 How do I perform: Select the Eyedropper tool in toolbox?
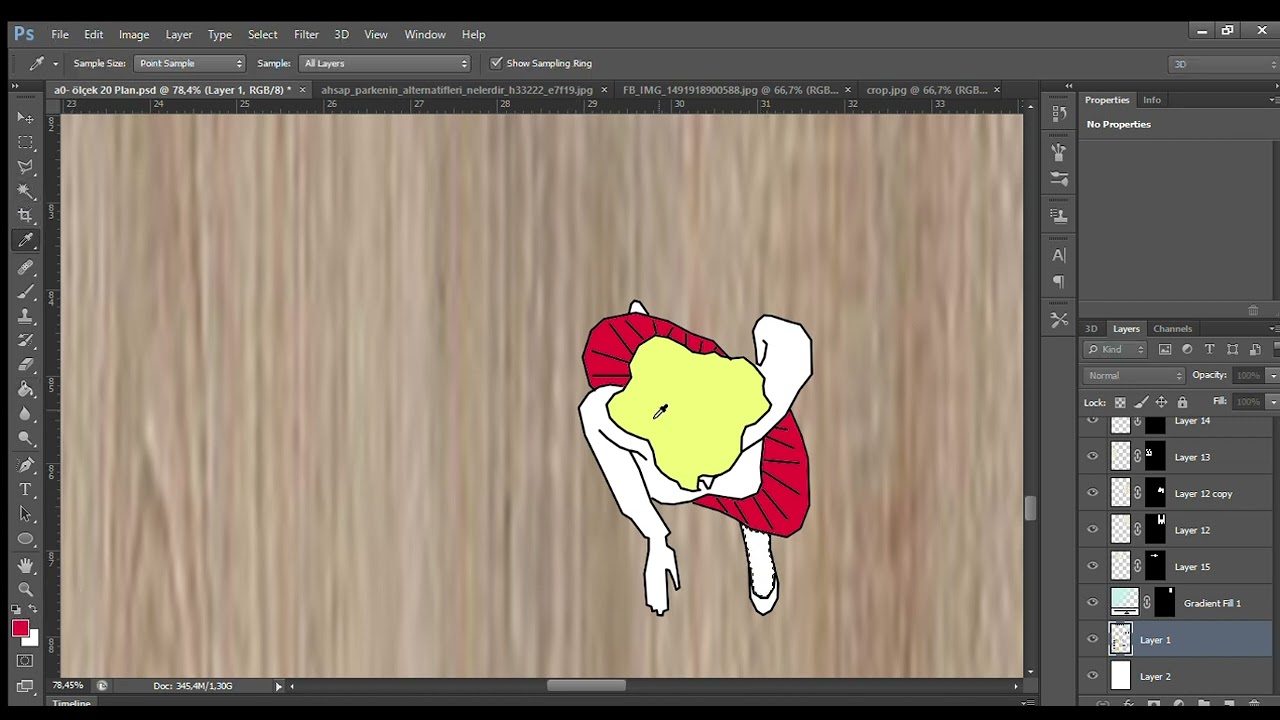click(x=25, y=240)
